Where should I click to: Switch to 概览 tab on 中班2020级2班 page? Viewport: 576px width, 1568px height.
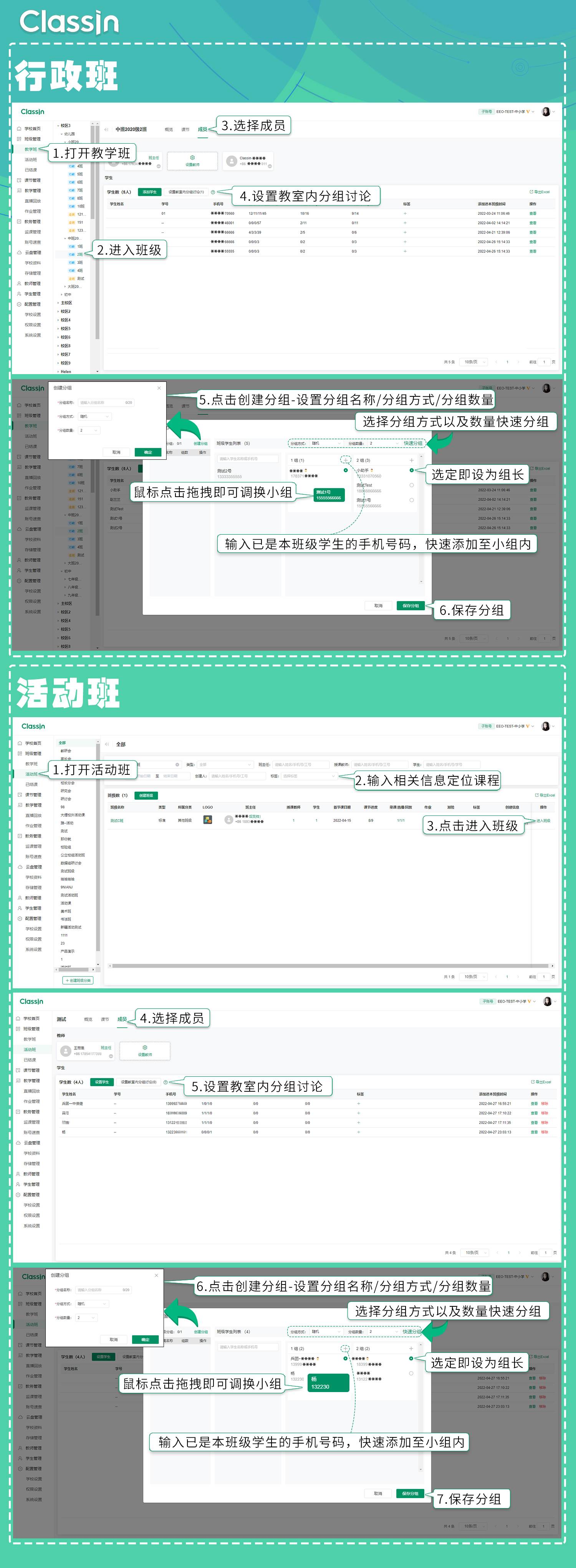coord(169,130)
